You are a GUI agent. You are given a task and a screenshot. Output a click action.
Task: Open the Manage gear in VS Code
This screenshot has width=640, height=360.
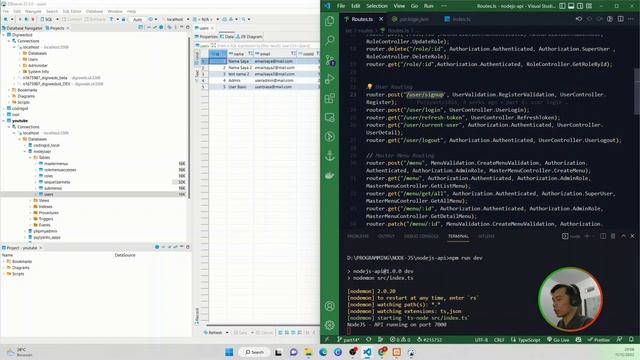(x=330, y=325)
